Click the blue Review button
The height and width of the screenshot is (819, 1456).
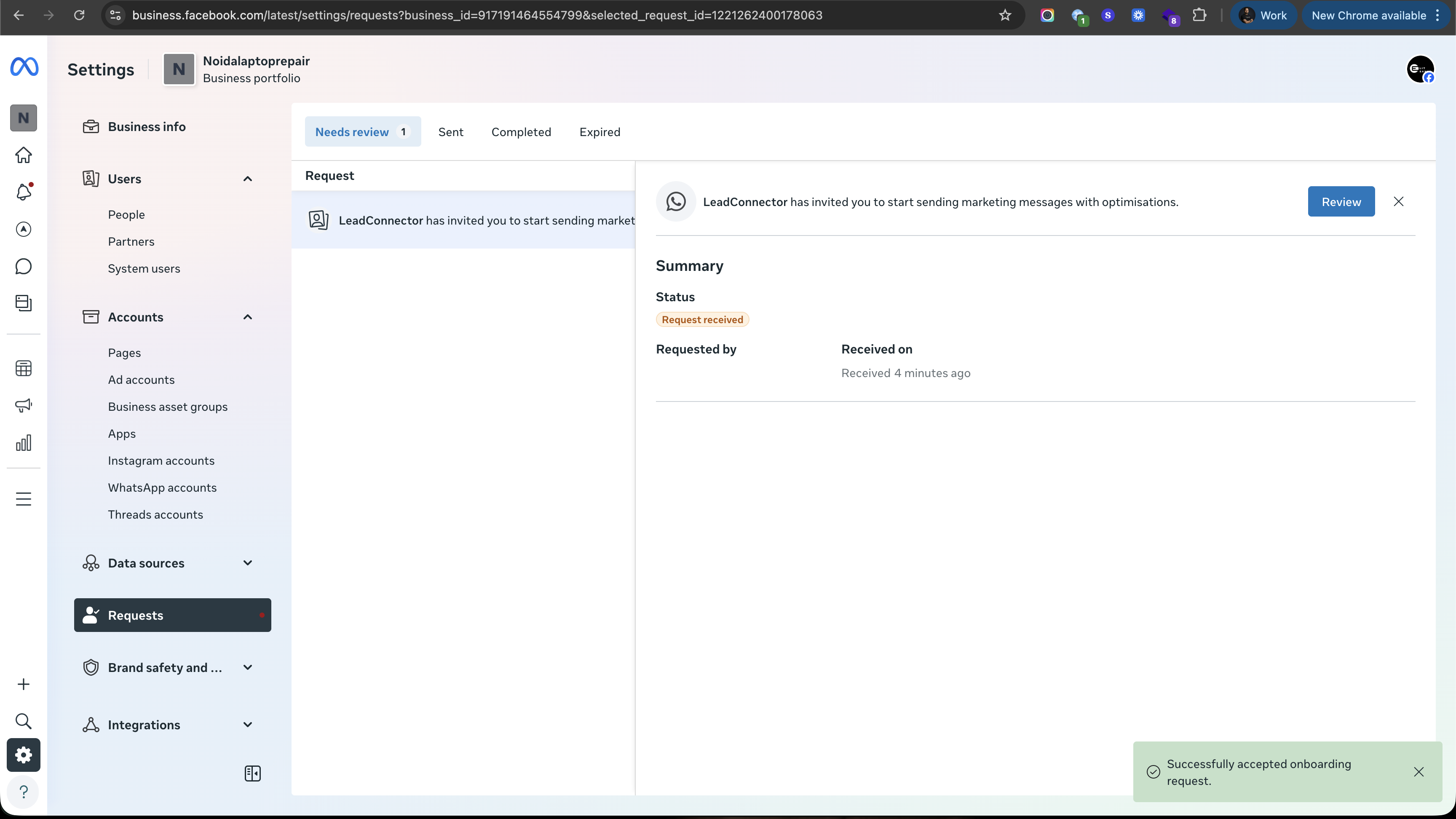coord(1341,202)
